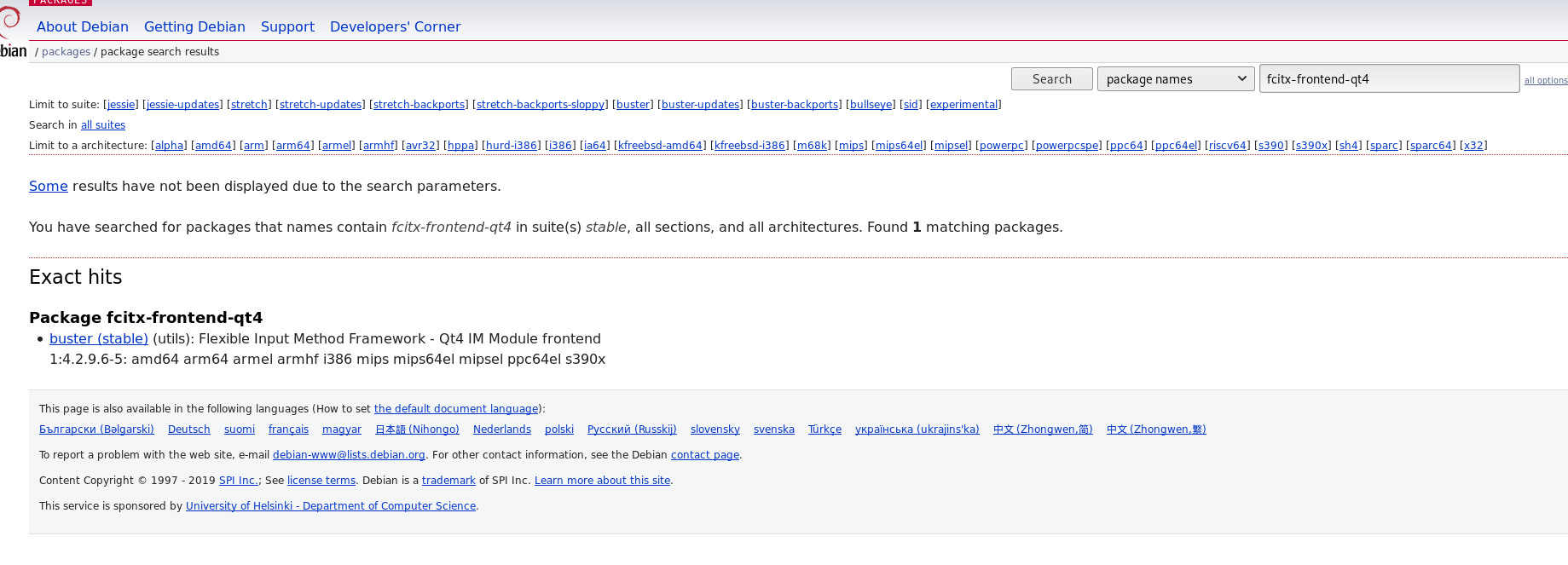Switch page language to suomi
1568x565 pixels.
(240, 430)
